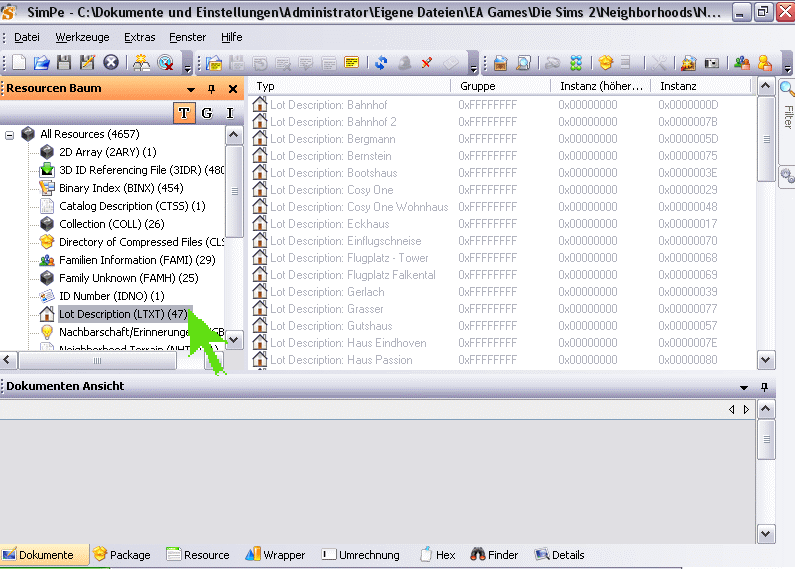795x569 pixels.
Task: Switch to the Hex tab
Action: click(438, 555)
